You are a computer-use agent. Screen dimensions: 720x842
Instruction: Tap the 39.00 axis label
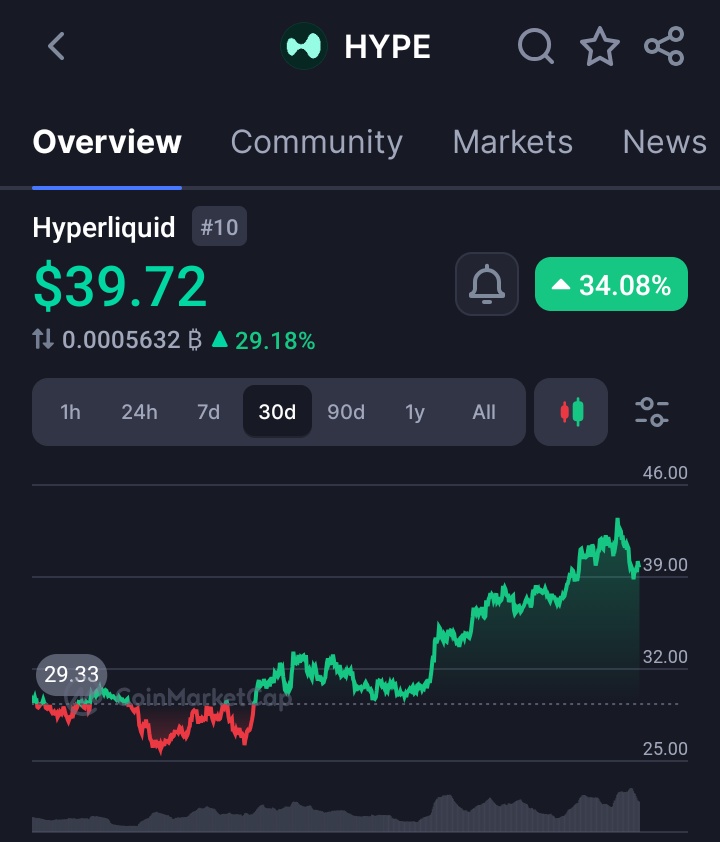(x=665, y=565)
